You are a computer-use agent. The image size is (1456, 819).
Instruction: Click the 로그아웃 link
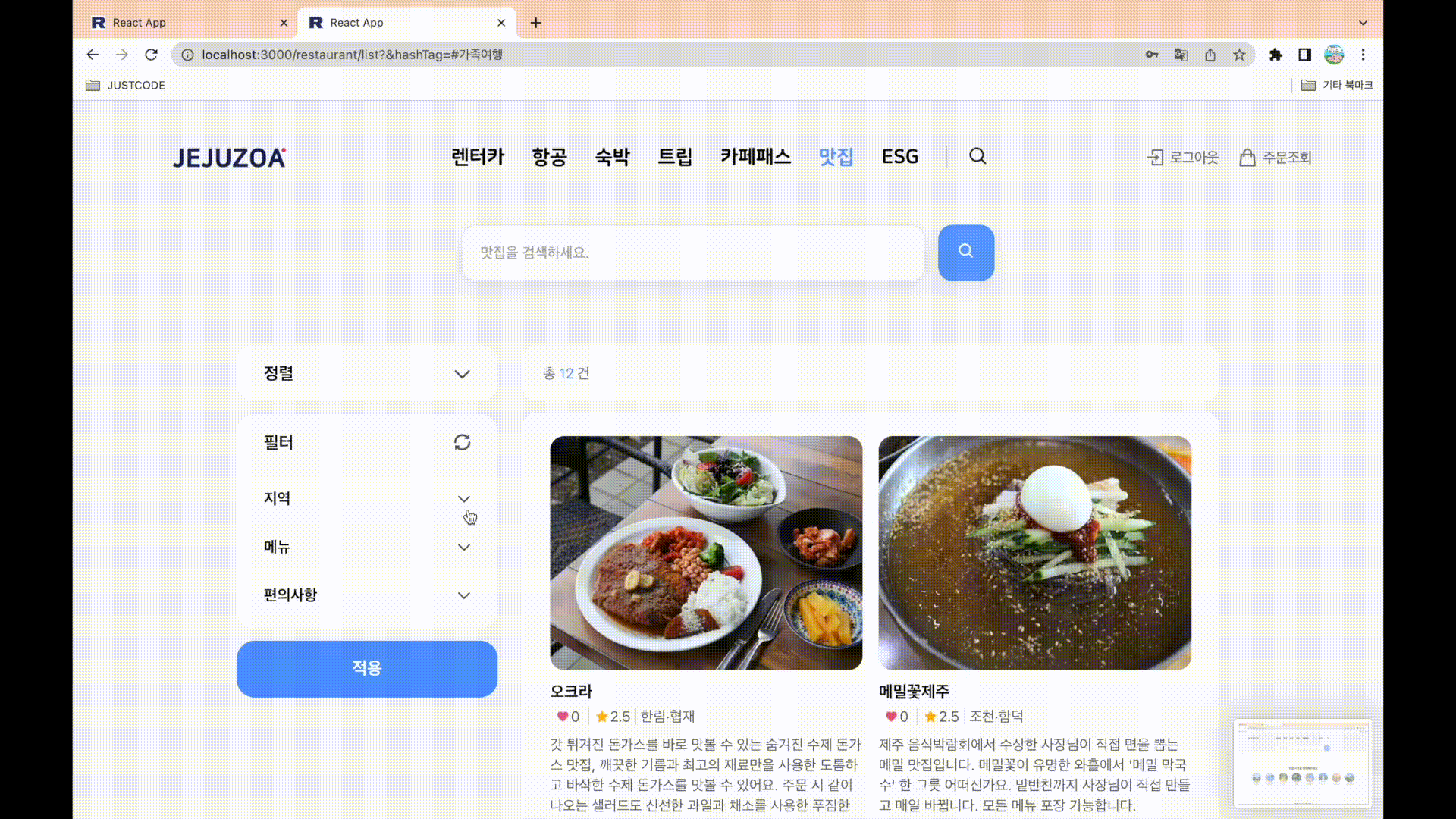1183,157
